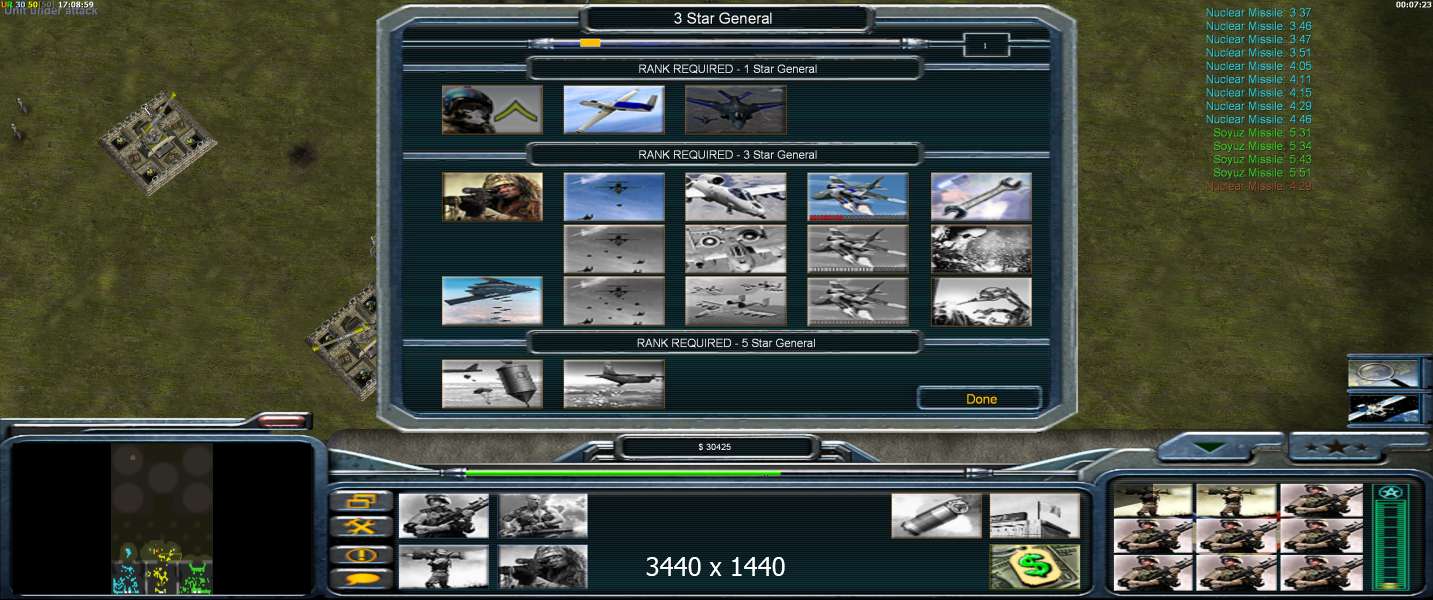Activate the spy satellite power shortcut
1433x600 pixels.
[1383, 409]
